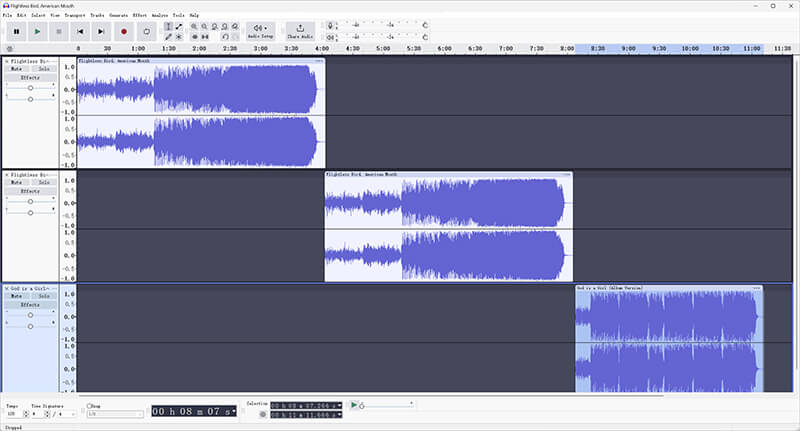
Task: Click the microphone record meter icon
Action: (x=331, y=26)
